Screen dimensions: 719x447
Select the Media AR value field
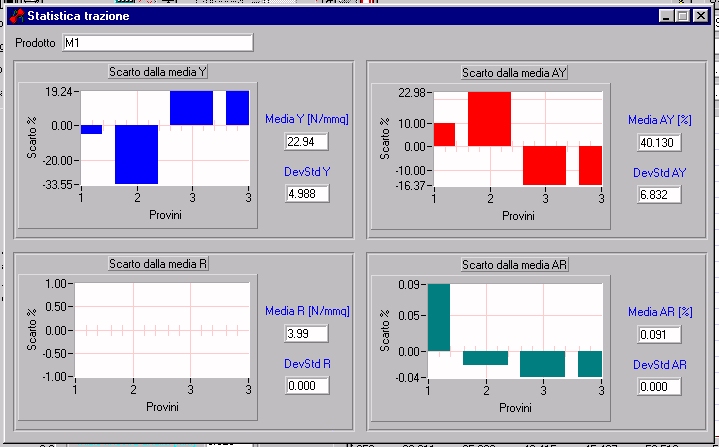coord(660,334)
